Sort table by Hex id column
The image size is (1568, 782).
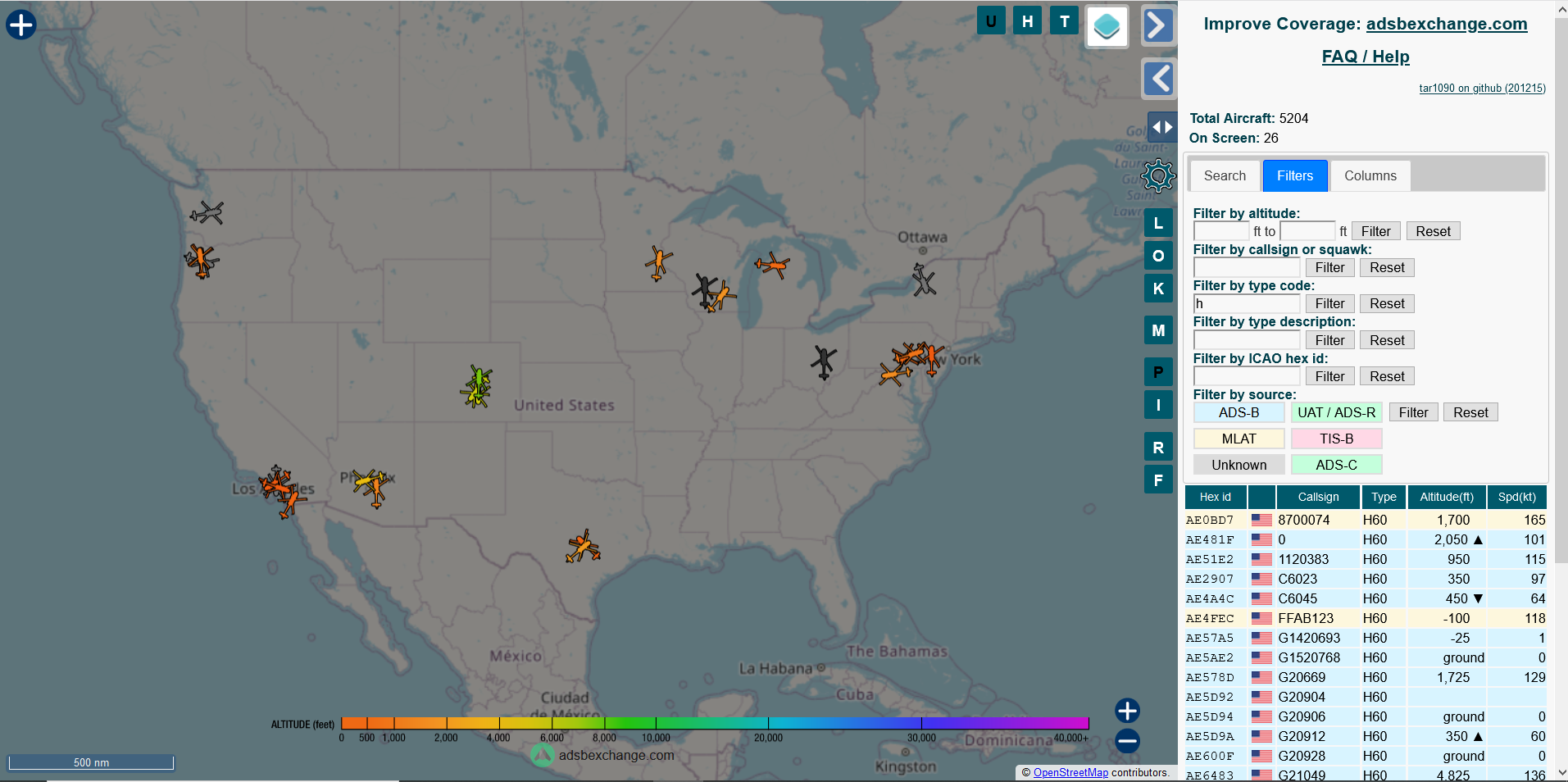[x=1215, y=497]
